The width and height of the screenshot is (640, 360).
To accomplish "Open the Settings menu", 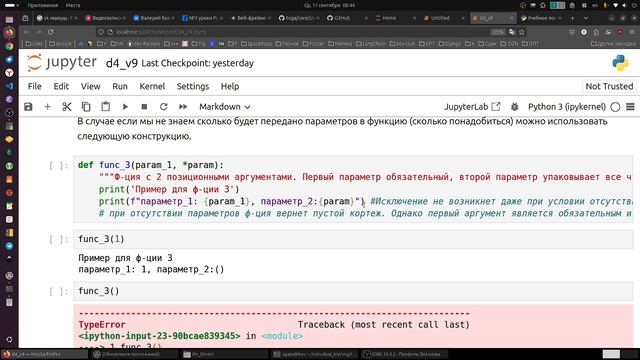I will tap(193, 86).
